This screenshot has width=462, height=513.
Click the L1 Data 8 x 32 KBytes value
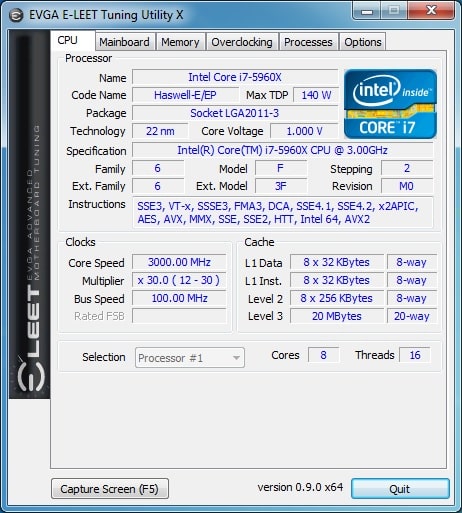coord(337,262)
